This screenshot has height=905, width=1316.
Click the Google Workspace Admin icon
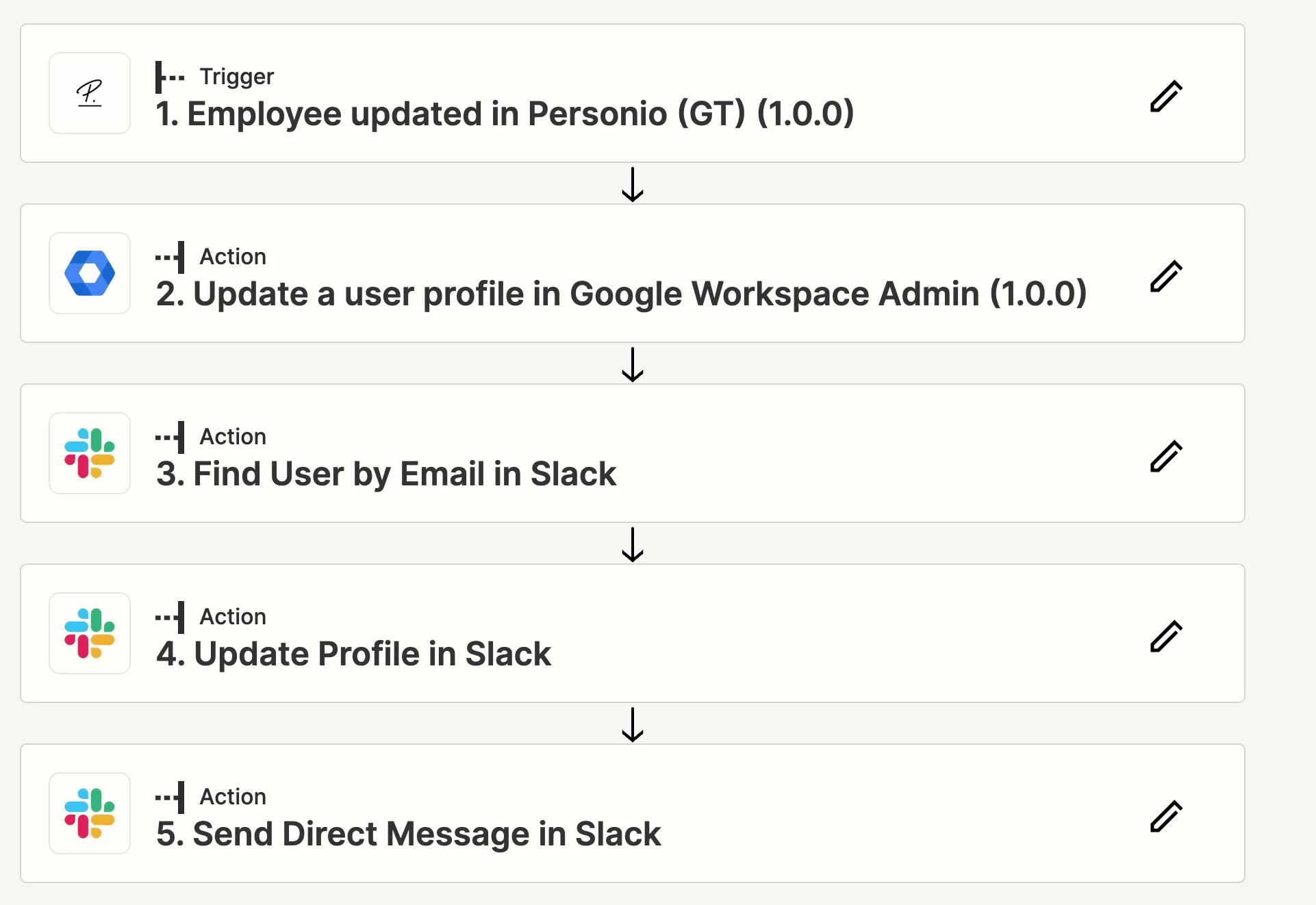click(90, 273)
